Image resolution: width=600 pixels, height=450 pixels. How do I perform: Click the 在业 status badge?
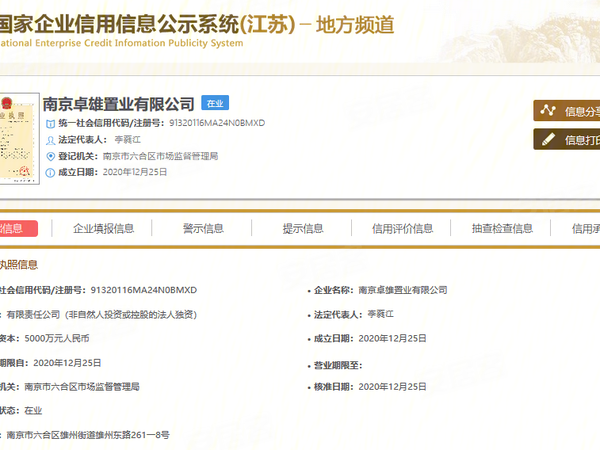coord(215,103)
